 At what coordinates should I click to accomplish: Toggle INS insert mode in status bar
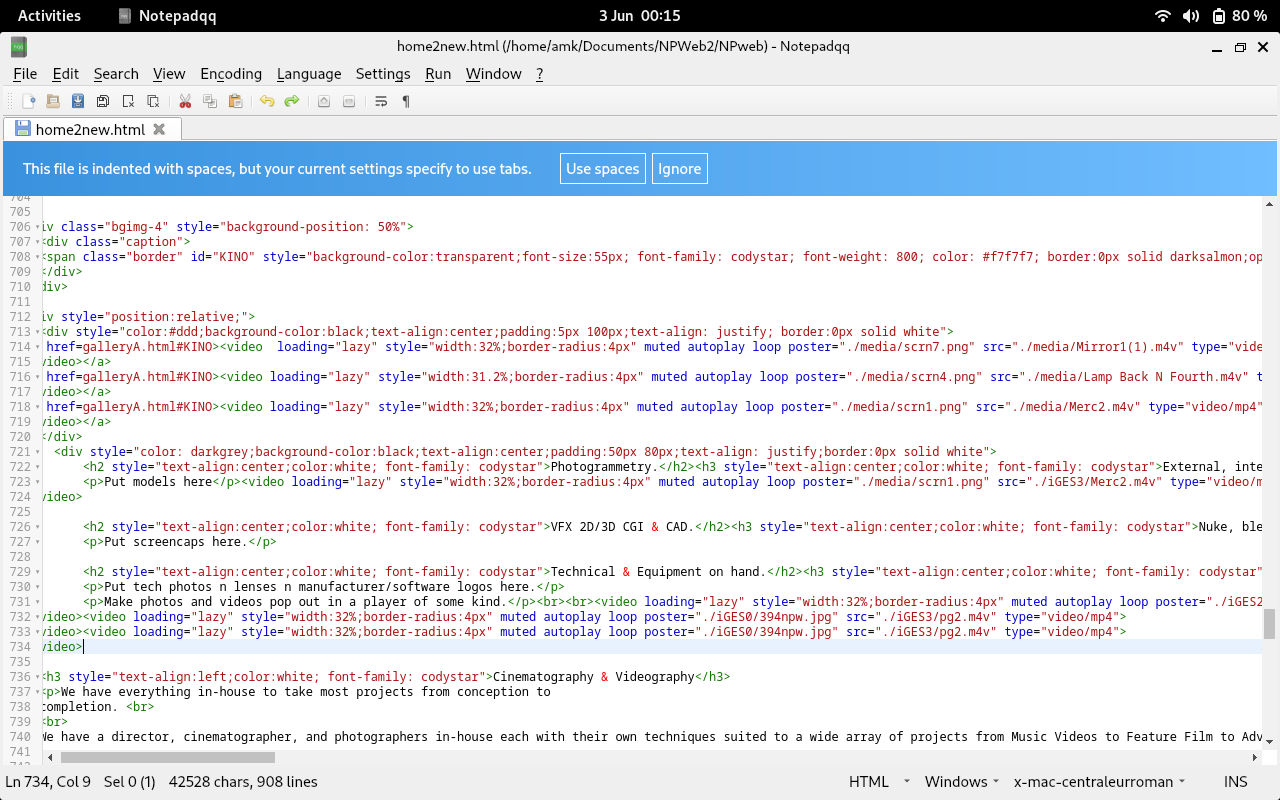(1235, 782)
